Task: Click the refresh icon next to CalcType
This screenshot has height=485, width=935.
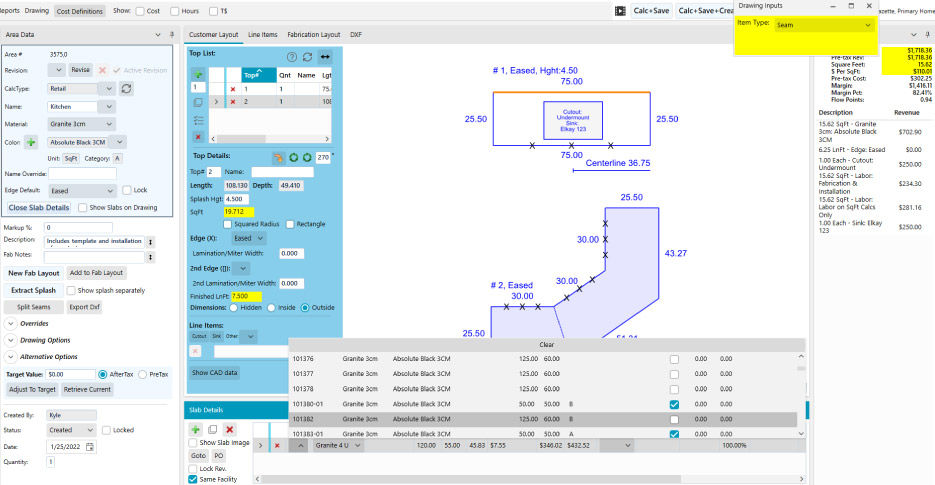Action: (x=127, y=88)
